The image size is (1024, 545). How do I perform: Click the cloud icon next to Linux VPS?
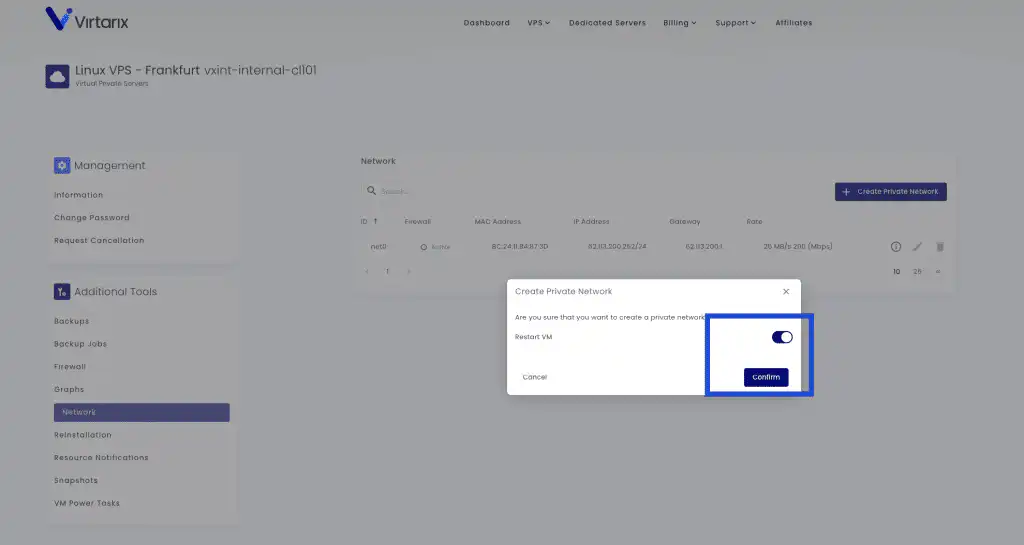coord(57,76)
